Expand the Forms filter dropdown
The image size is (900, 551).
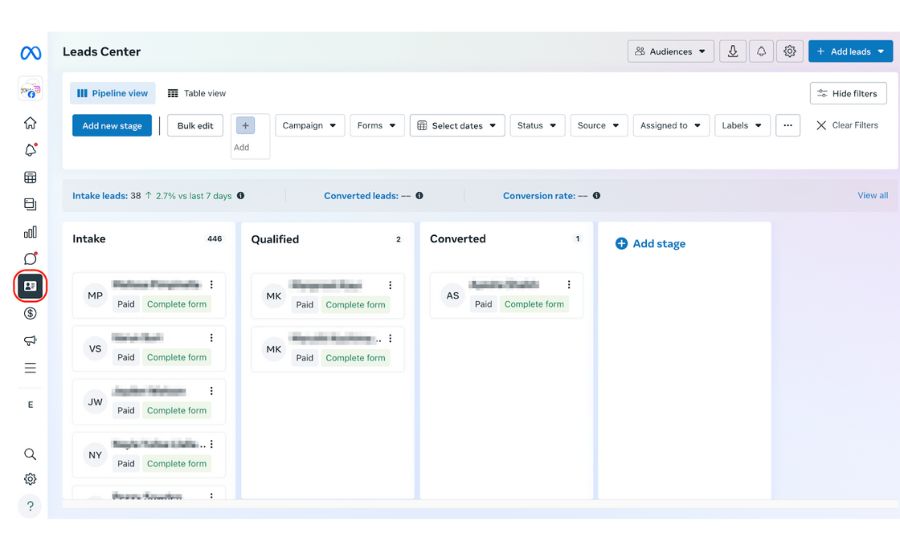point(377,125)
